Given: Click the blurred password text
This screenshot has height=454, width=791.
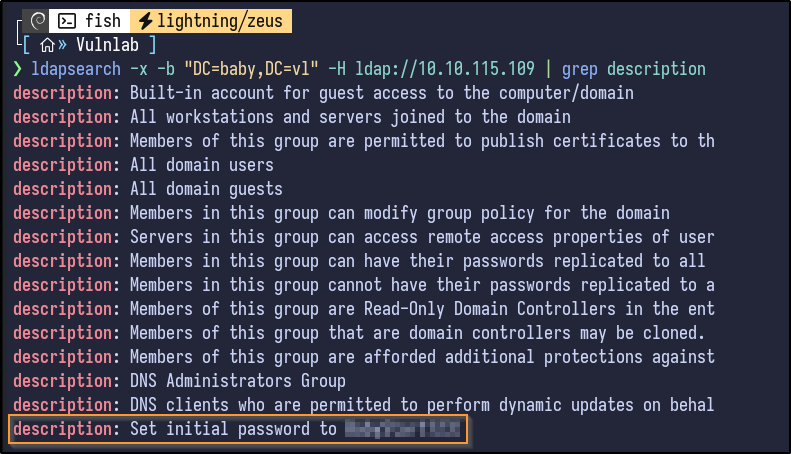Looking at the screenshot, I should [402, 430].
